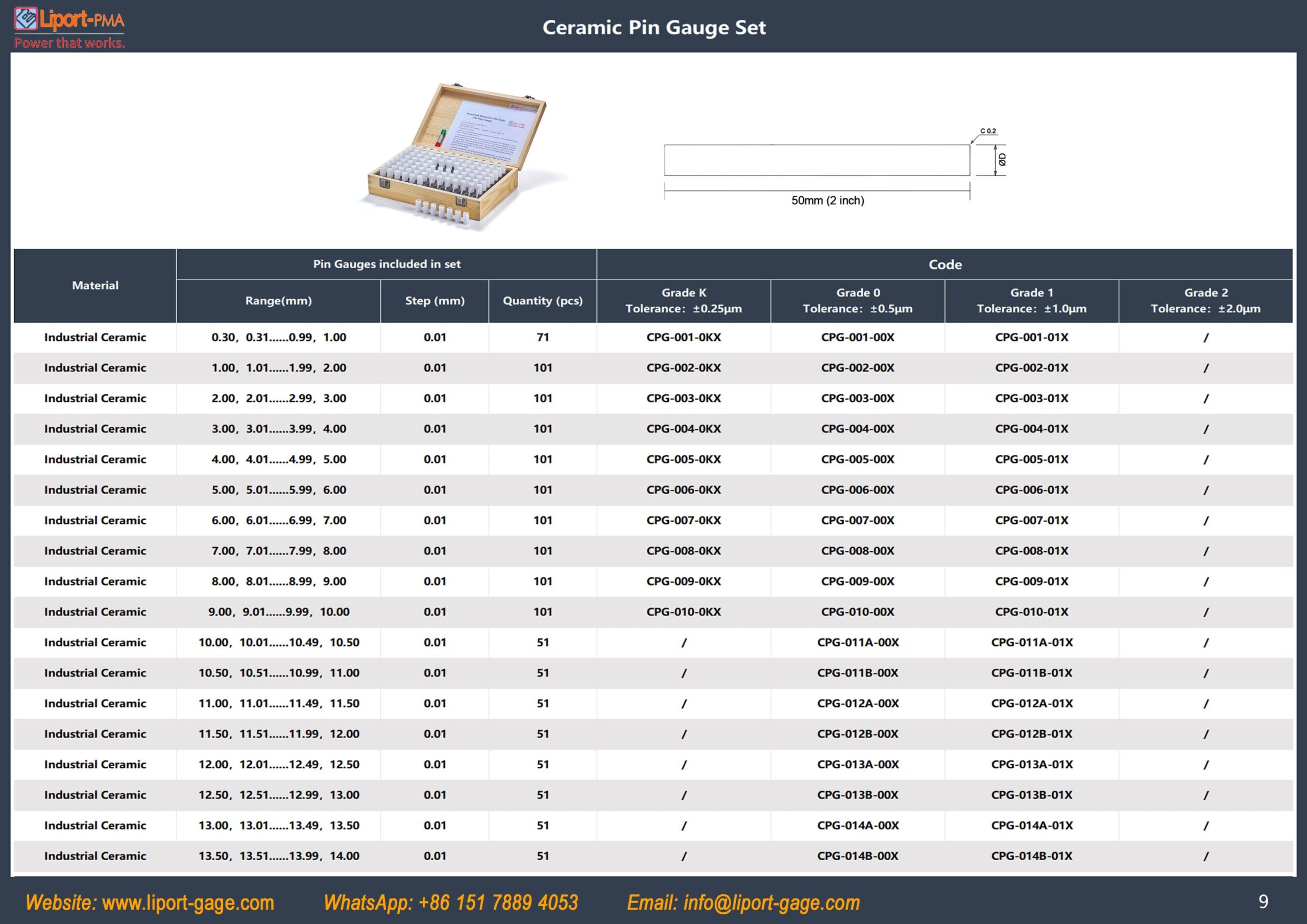Select code 'CPG-014B-01X'
The width and height of the screenshot is (1307, 924).
(1031, 856)
